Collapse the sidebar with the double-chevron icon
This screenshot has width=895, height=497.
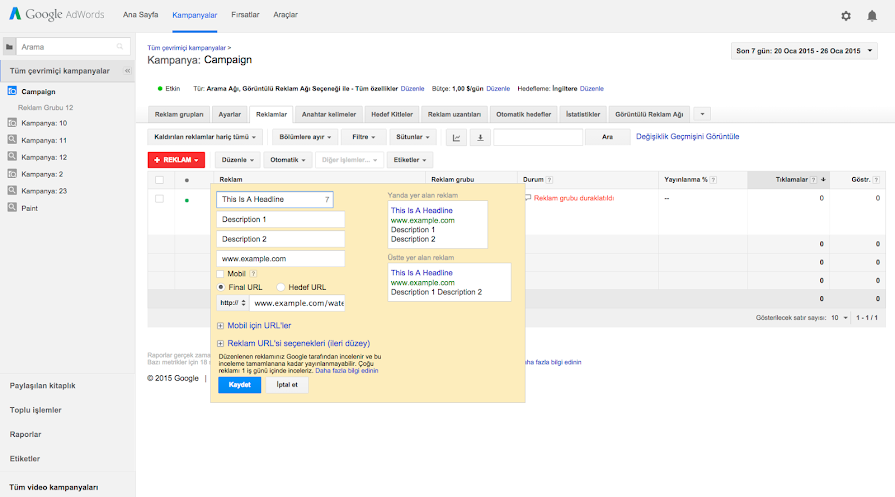(127, 71)
